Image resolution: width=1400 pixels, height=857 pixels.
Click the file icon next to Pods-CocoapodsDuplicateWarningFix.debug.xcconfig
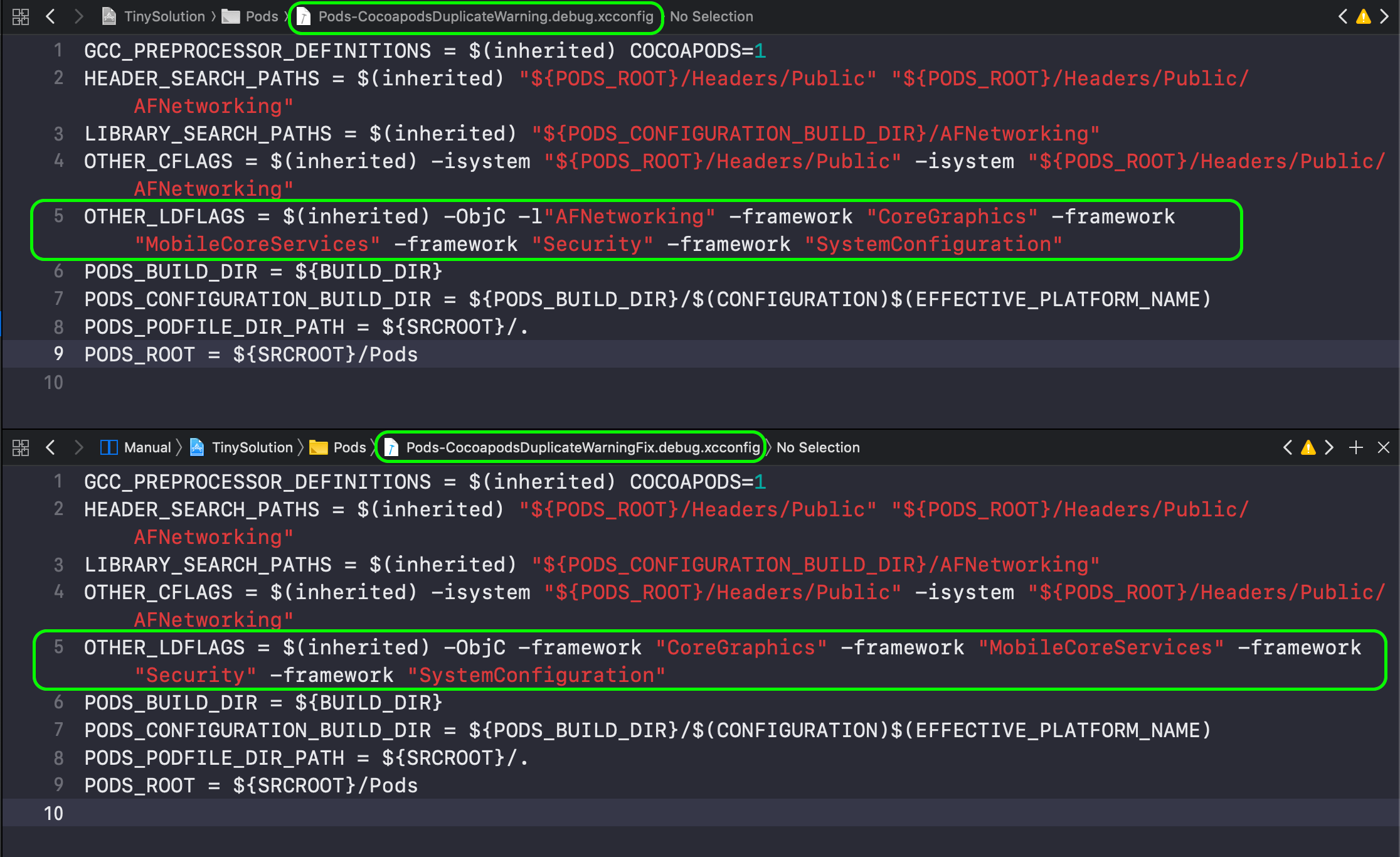coord(392,447)
